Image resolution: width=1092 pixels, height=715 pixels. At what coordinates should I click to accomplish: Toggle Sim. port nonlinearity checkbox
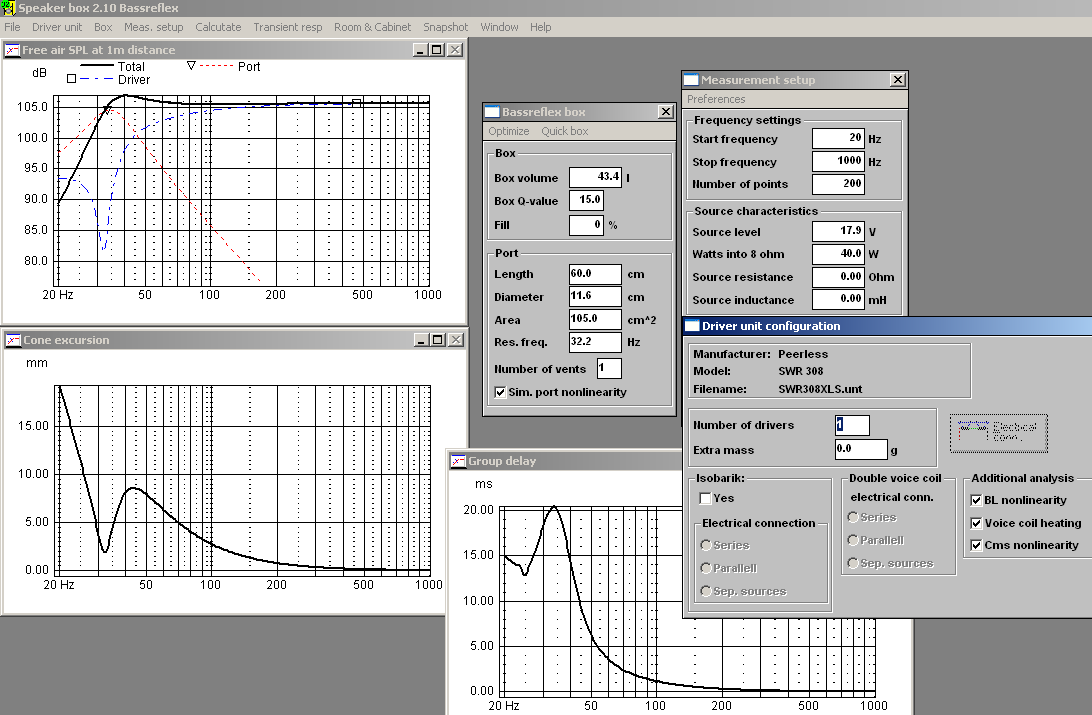[x=500, y=392]
